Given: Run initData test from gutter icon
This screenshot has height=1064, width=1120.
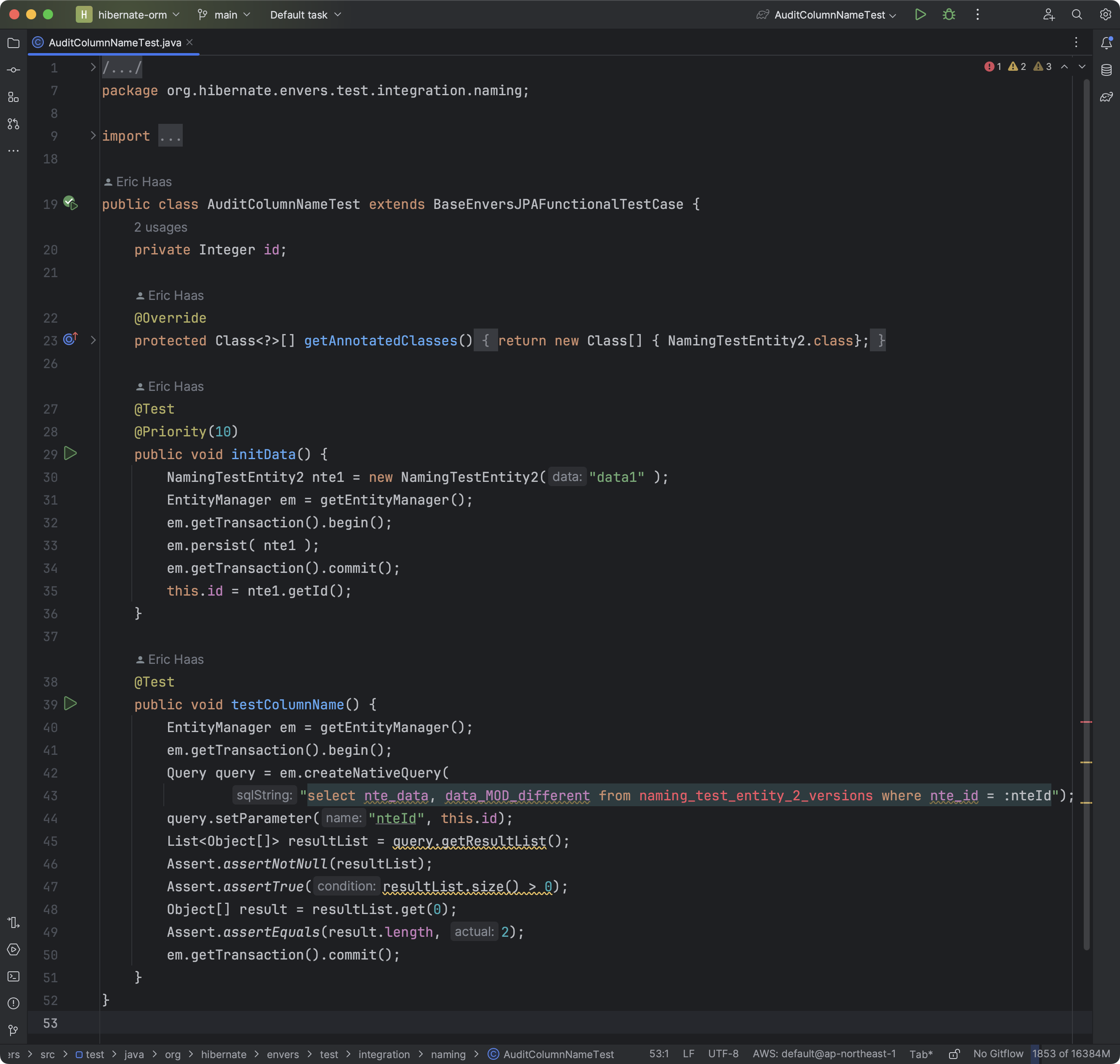Looking at the screenshot, I should pyautogui.click(x=70, y=454).
